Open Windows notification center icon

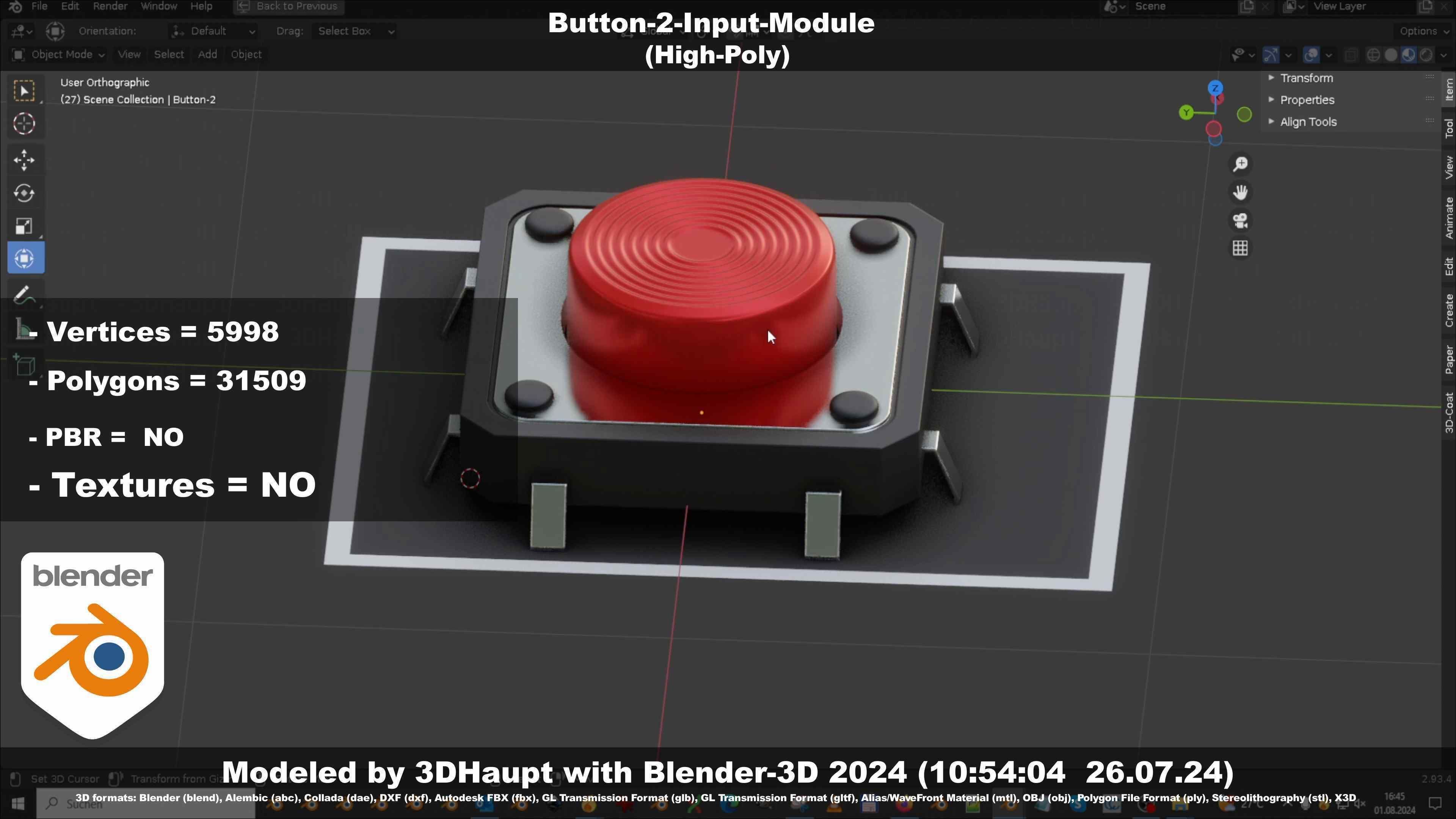(x=1434, y=803)
